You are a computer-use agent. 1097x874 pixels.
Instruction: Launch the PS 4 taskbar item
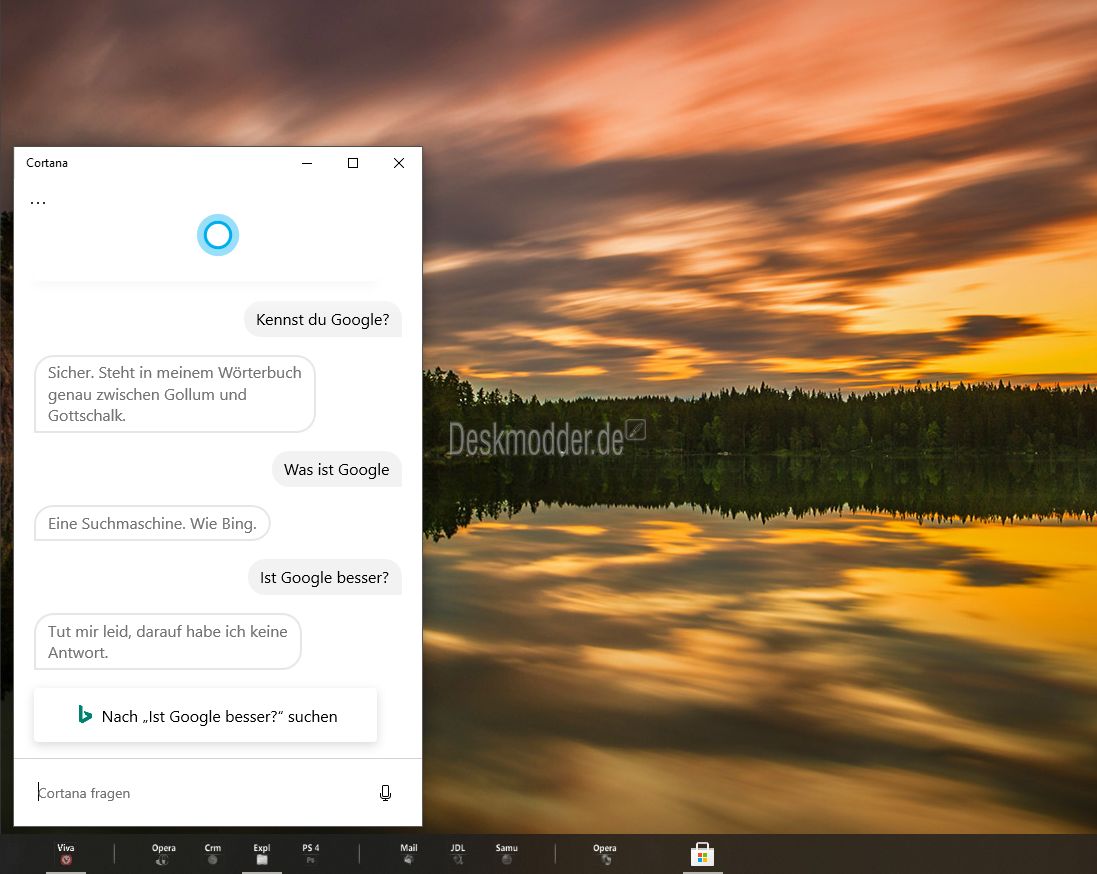coord(311,854)
